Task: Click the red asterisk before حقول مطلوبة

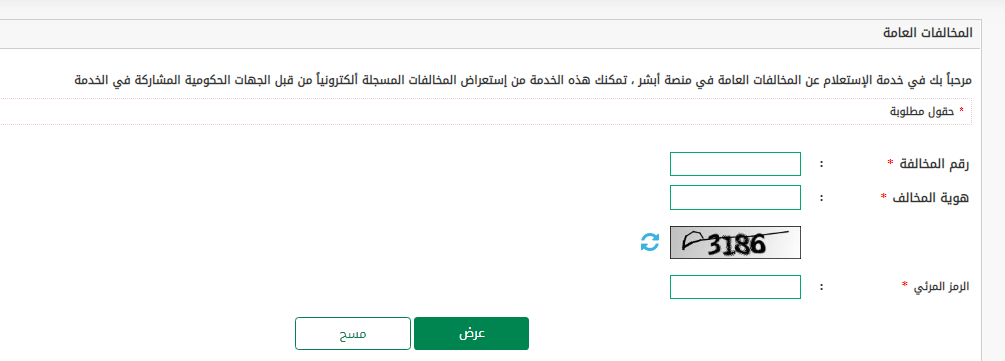Action: coord(961,111)
